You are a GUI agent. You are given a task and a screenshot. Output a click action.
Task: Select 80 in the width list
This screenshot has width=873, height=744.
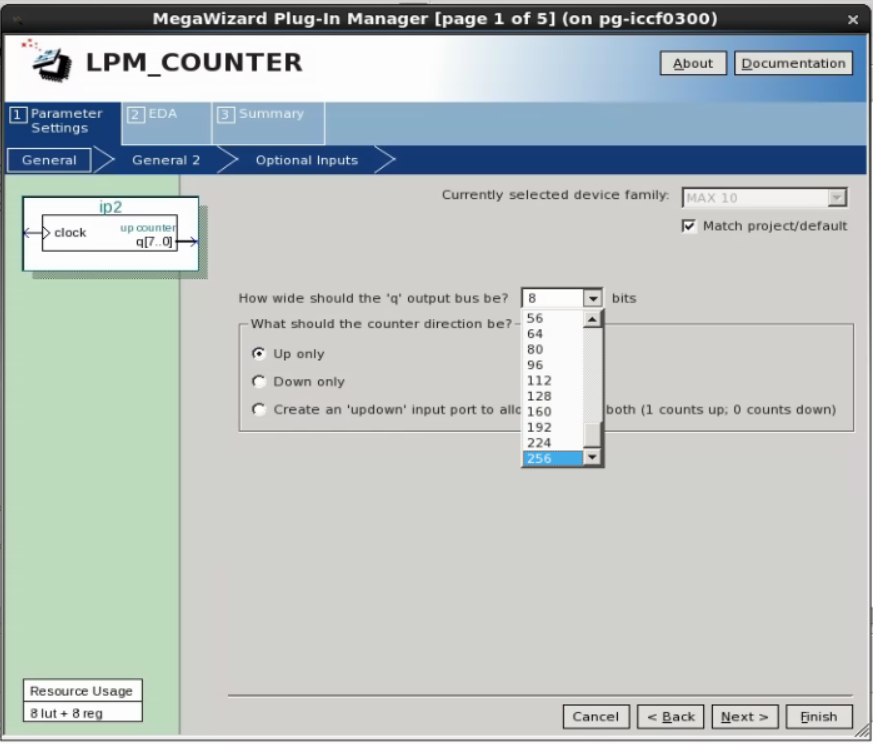click(552, 350)
